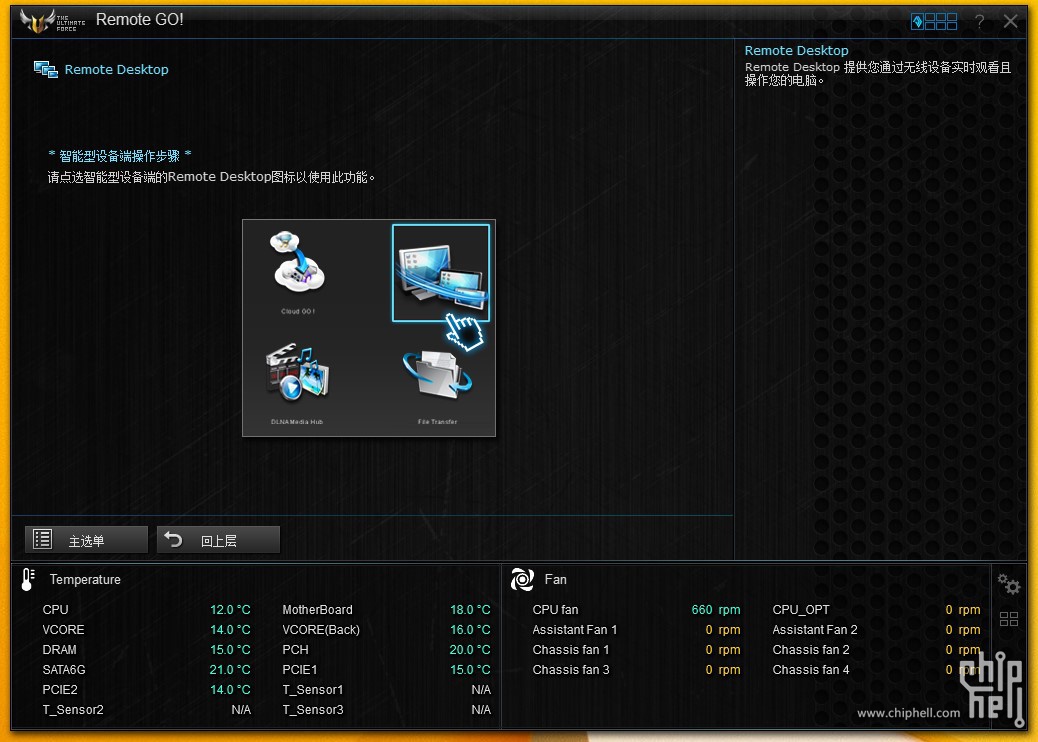Go back with the 回上层 button
The height and width of the screenshot is (742, 1038).
218,539
